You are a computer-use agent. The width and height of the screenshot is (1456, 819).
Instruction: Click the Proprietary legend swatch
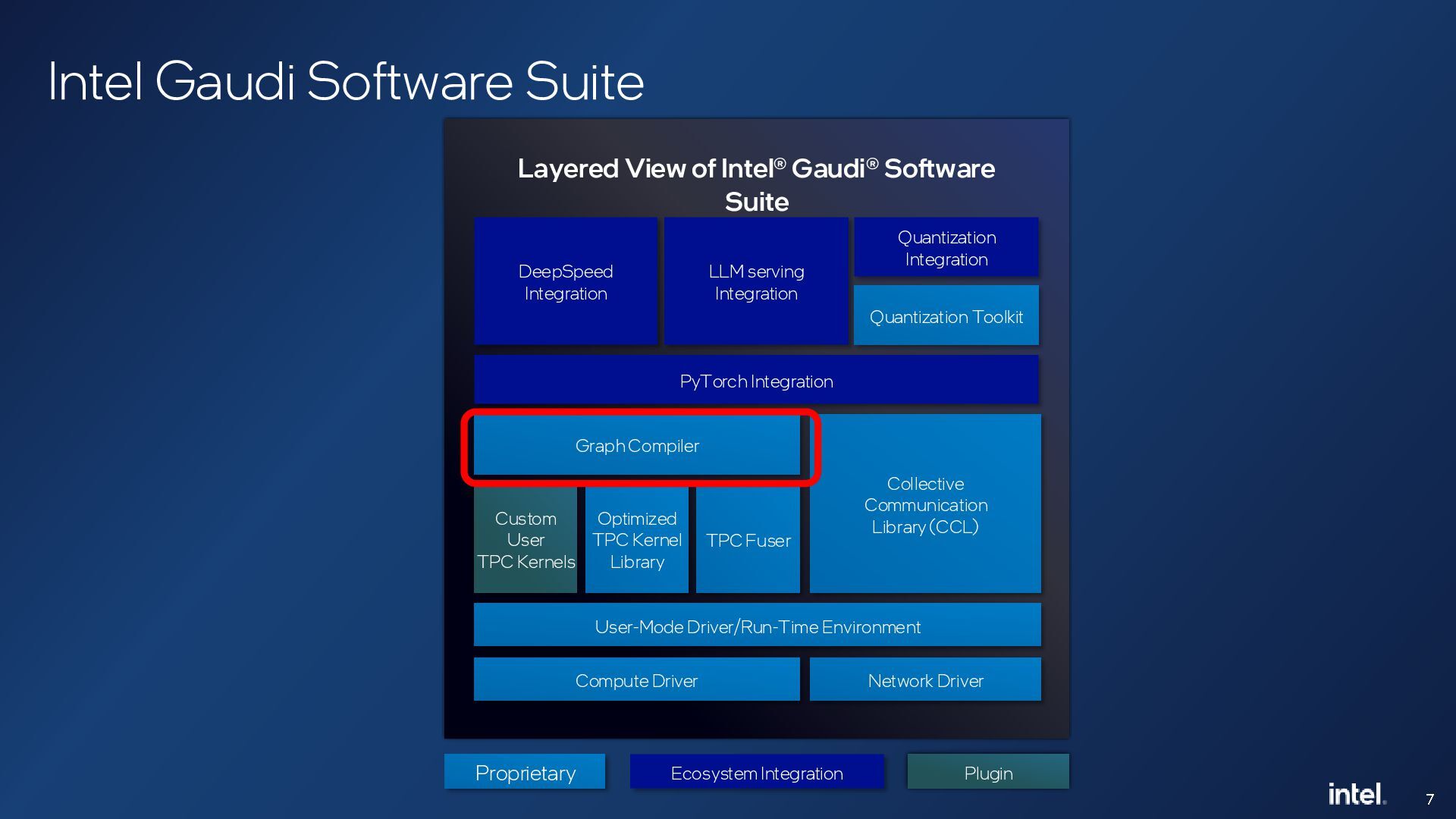(525, 772)
